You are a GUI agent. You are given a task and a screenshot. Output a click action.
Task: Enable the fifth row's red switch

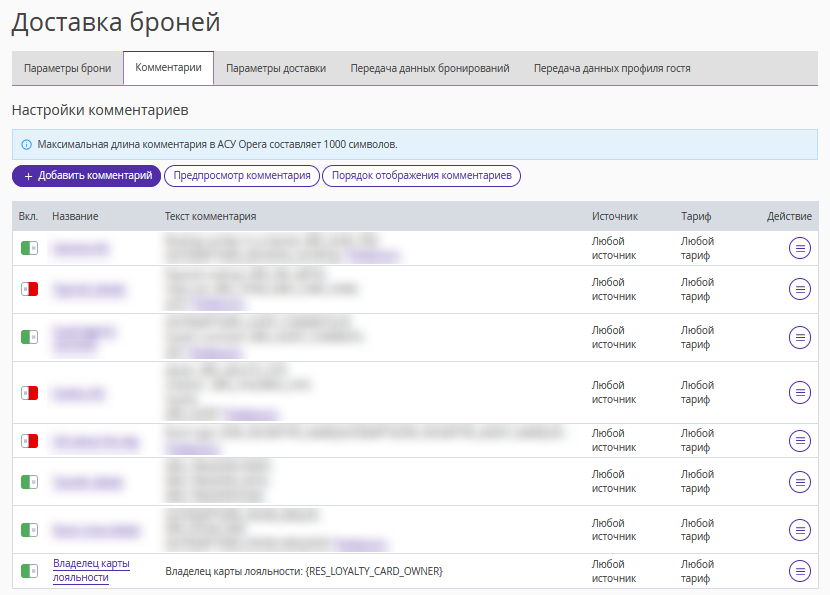(x=30, y=440)
